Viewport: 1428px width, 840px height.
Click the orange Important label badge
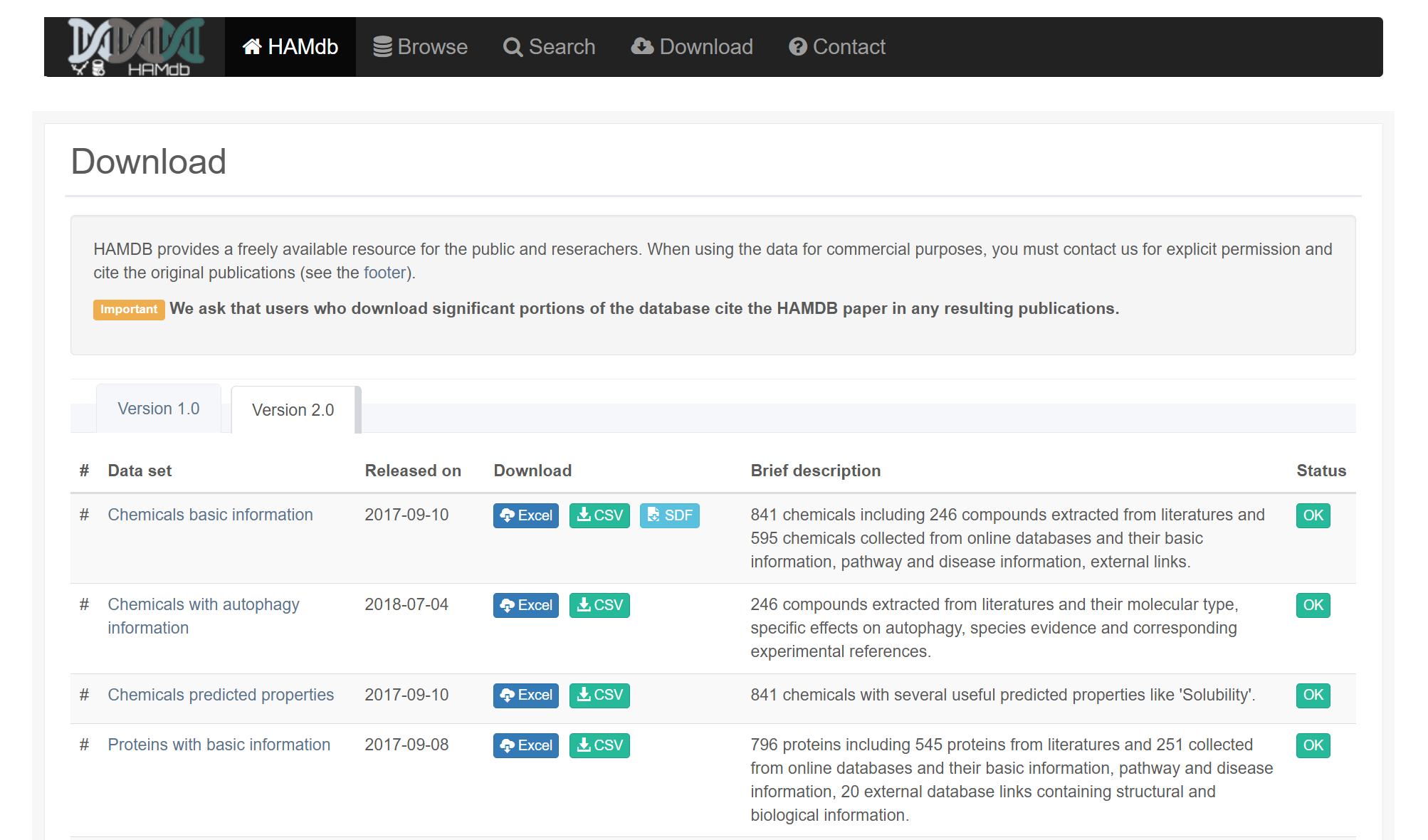(x=129, y=309)
